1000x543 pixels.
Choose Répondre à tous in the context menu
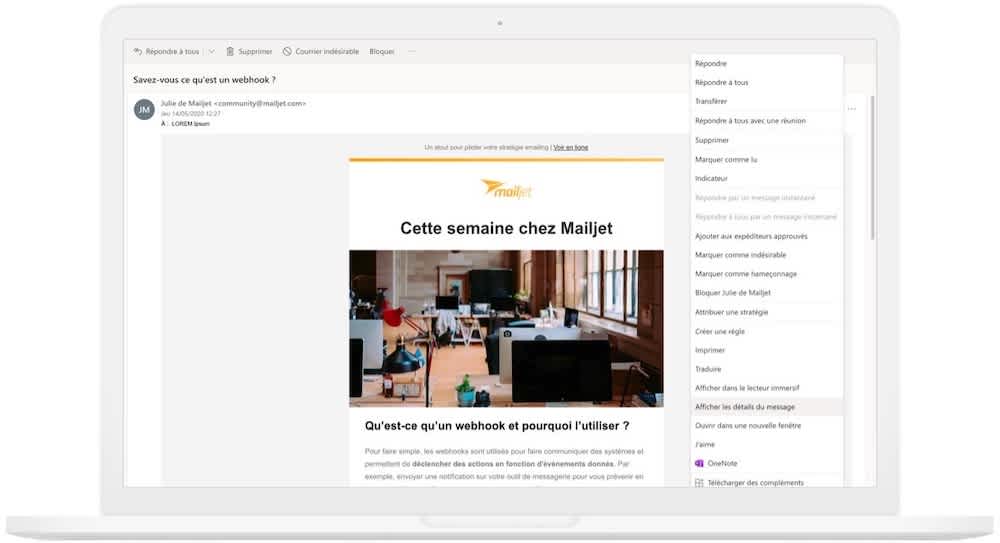tap(767, 82)
